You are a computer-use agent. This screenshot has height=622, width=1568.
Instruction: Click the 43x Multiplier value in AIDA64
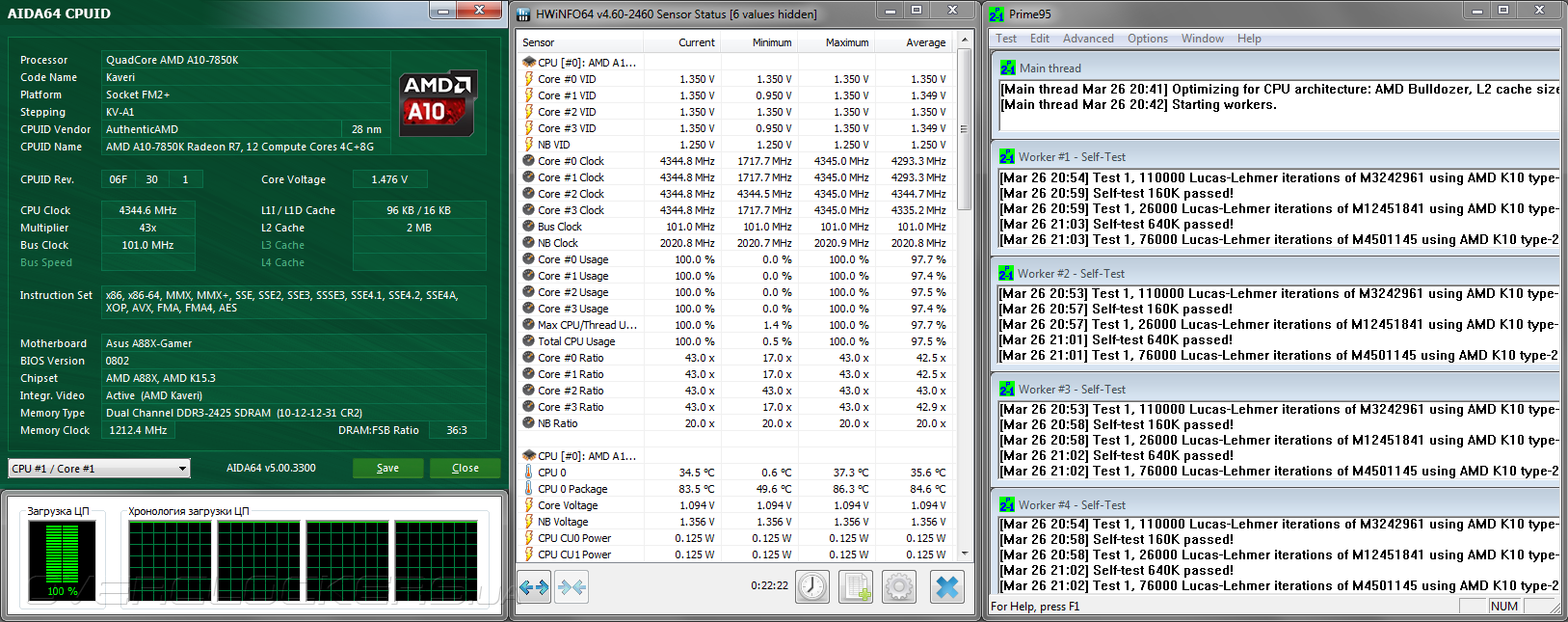[148, 228]
